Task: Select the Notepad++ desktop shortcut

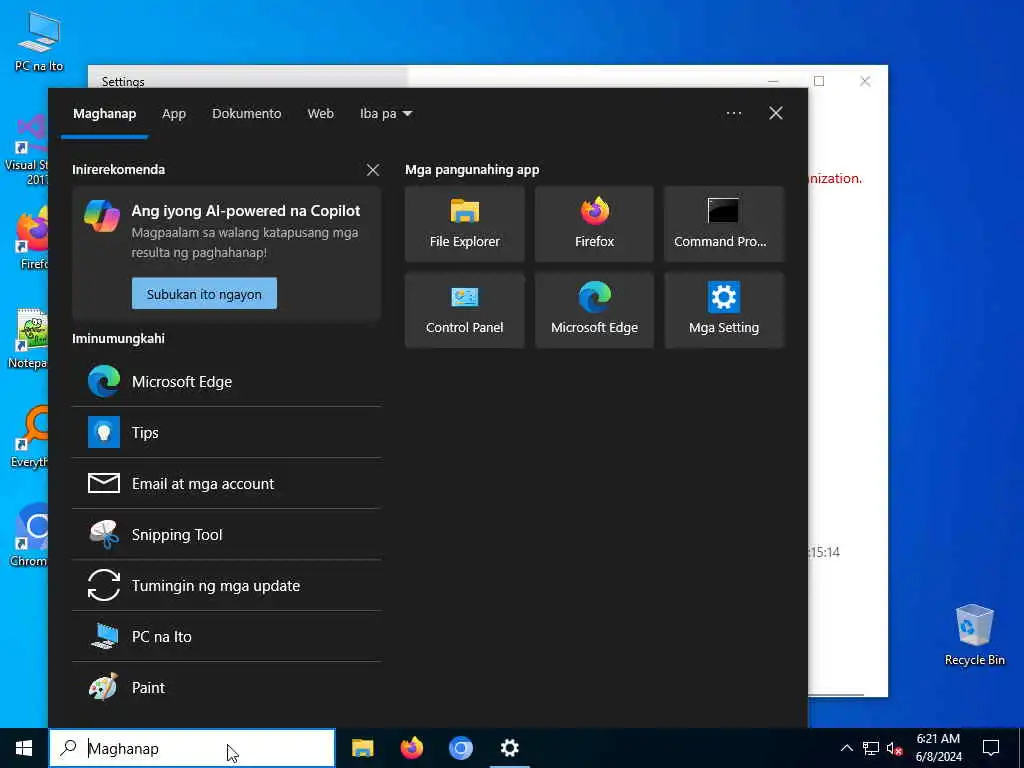Action: [x=29, y=340]
